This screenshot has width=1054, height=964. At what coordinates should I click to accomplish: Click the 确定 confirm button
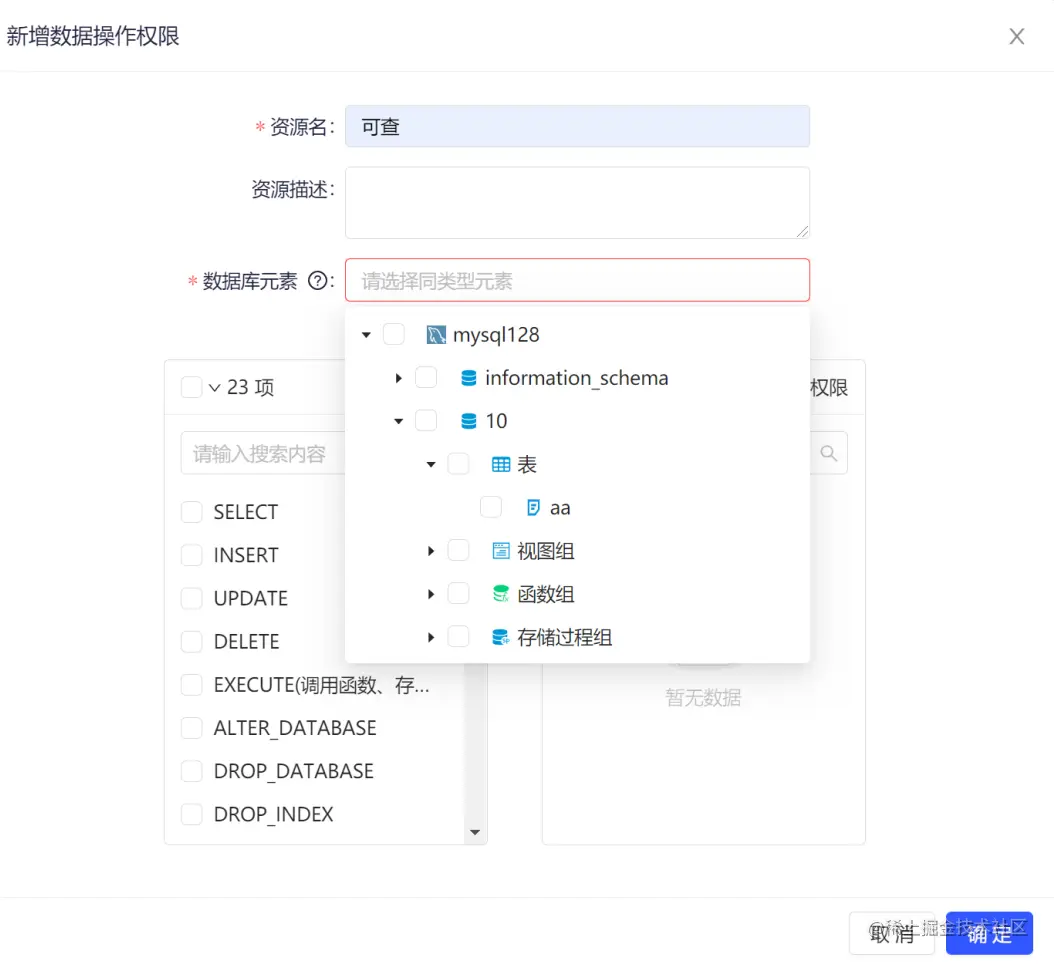[989, 934]
